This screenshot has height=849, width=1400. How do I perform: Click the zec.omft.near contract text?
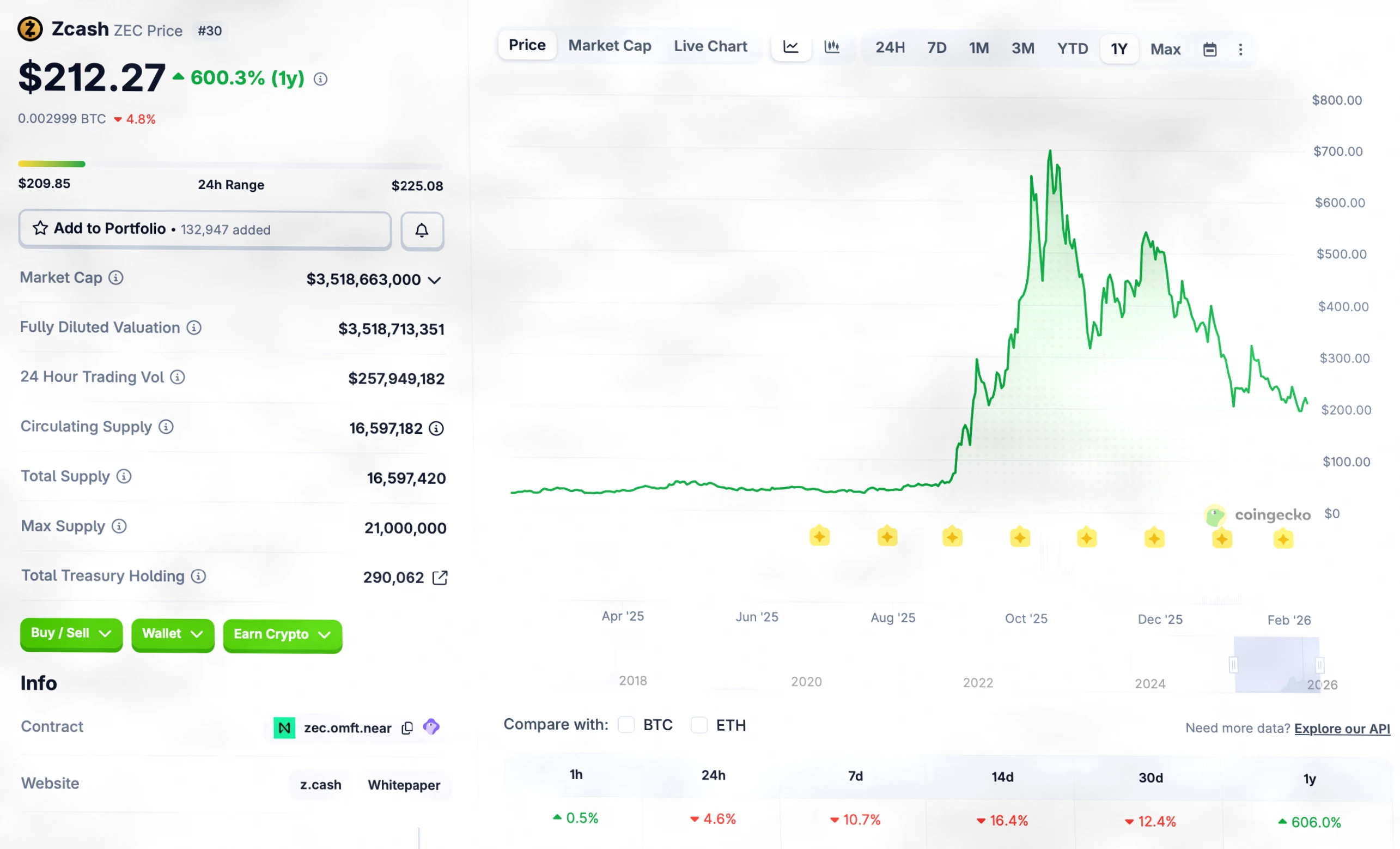347,728
